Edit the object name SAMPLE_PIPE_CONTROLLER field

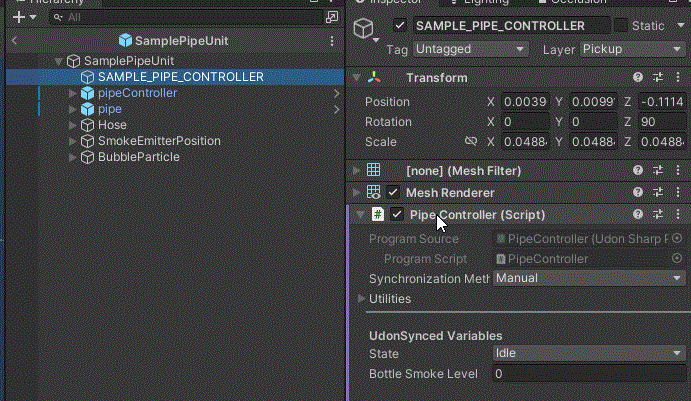511,26
